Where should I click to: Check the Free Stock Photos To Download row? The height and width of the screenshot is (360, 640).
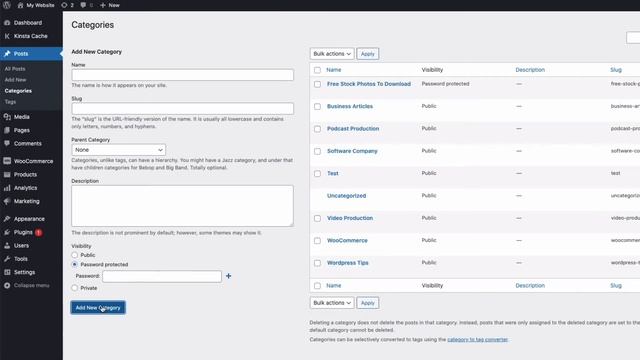tap(318, 84)
